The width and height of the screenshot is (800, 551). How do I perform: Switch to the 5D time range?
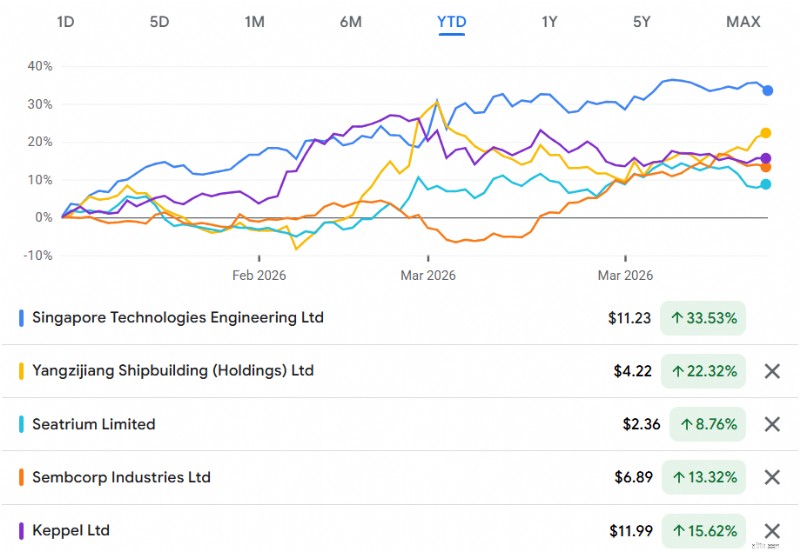159,22
